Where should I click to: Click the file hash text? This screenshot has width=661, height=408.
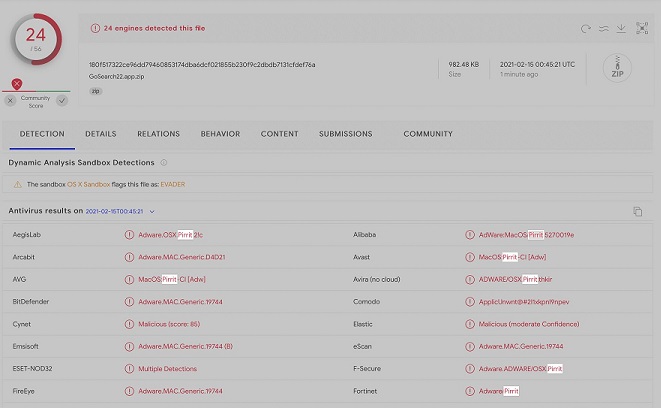(202, 64)
